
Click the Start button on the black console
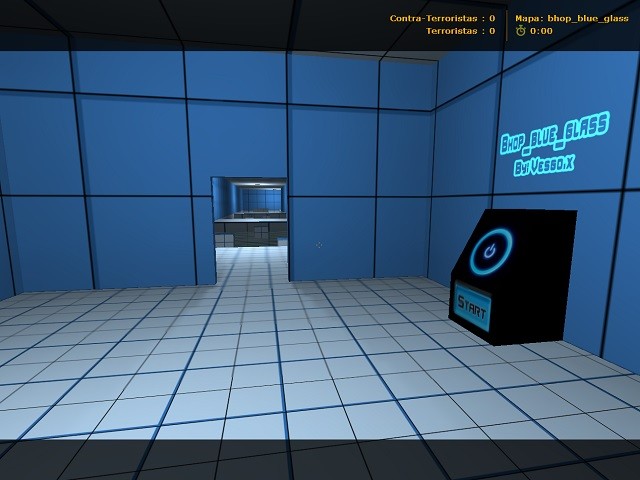click(x=473, y=307)
